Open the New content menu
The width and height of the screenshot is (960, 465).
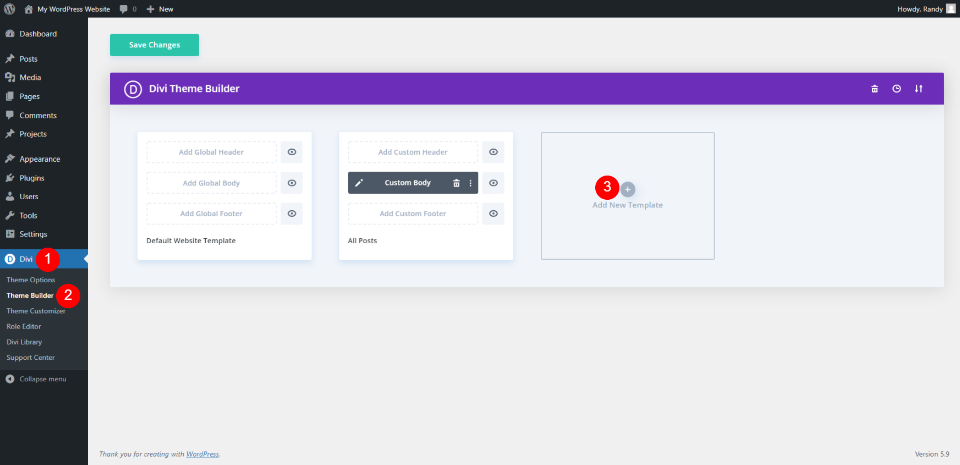[160, 9]
